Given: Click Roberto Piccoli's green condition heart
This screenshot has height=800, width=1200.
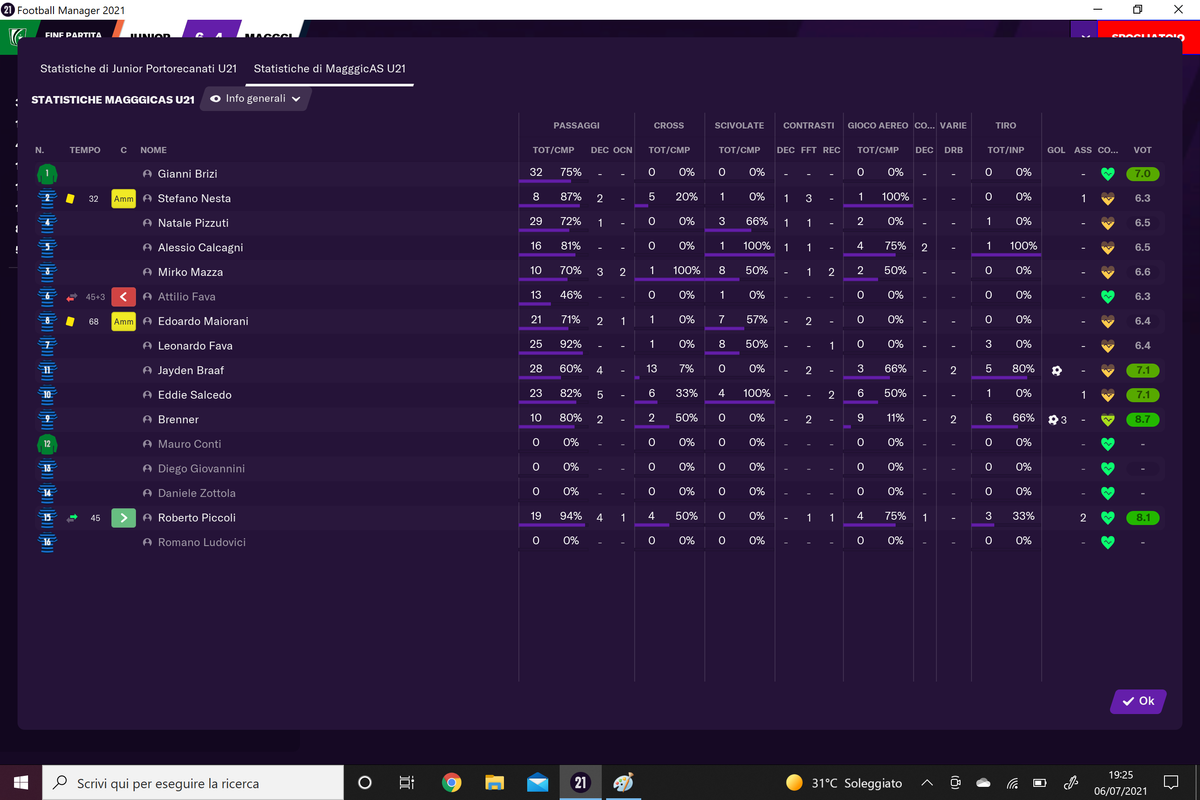Looking at the screenshot, I should tap(1107, 518).
